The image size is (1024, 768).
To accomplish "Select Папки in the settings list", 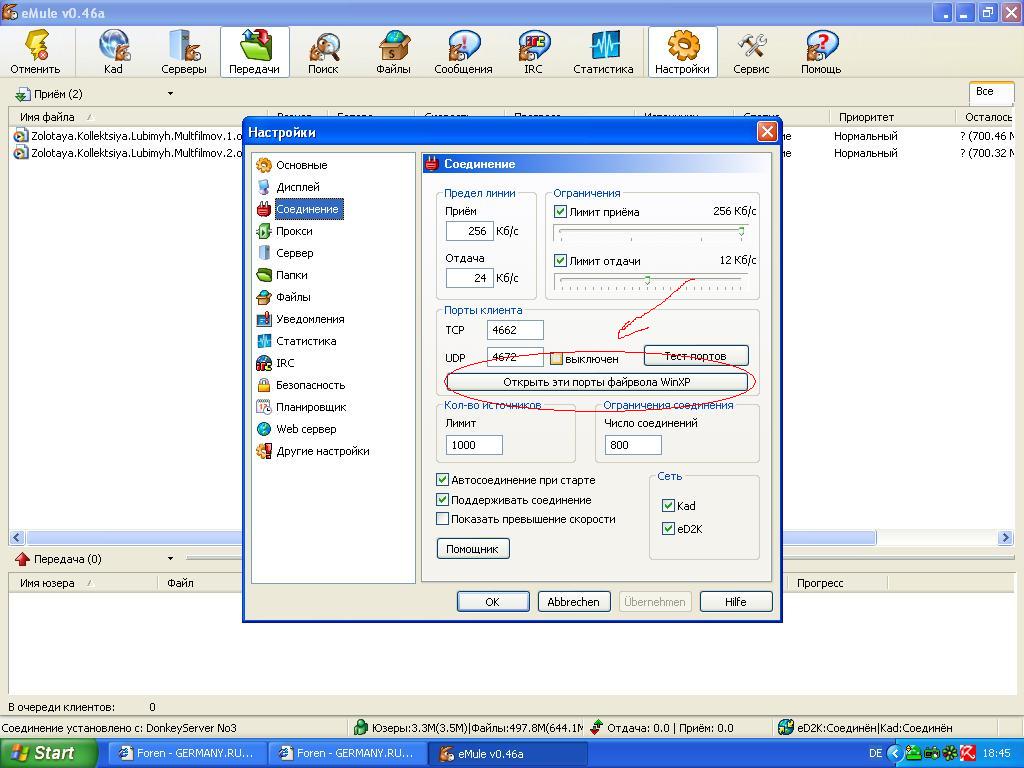I will [x=291, y=275].
